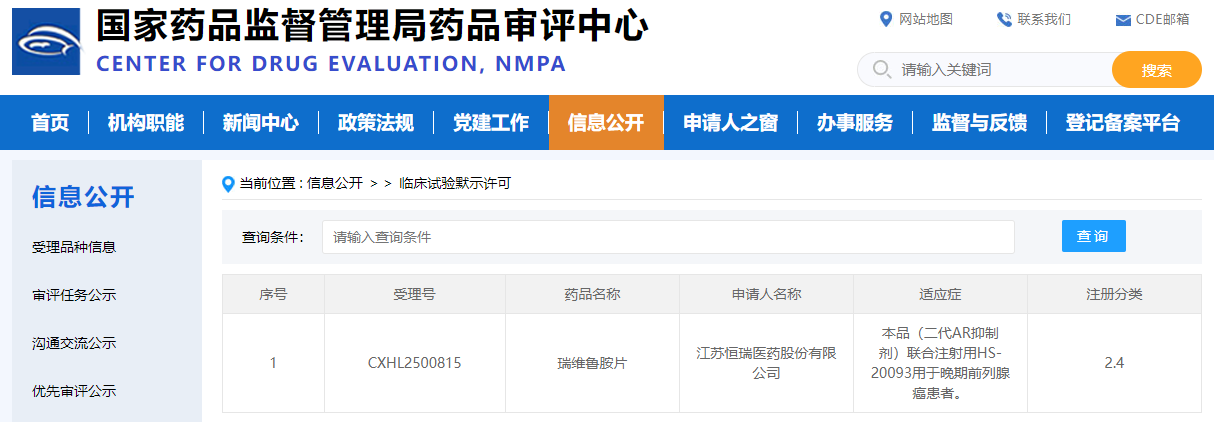Click the CDE logo icon
The image size is (1214, 422).
coord(46,41)
